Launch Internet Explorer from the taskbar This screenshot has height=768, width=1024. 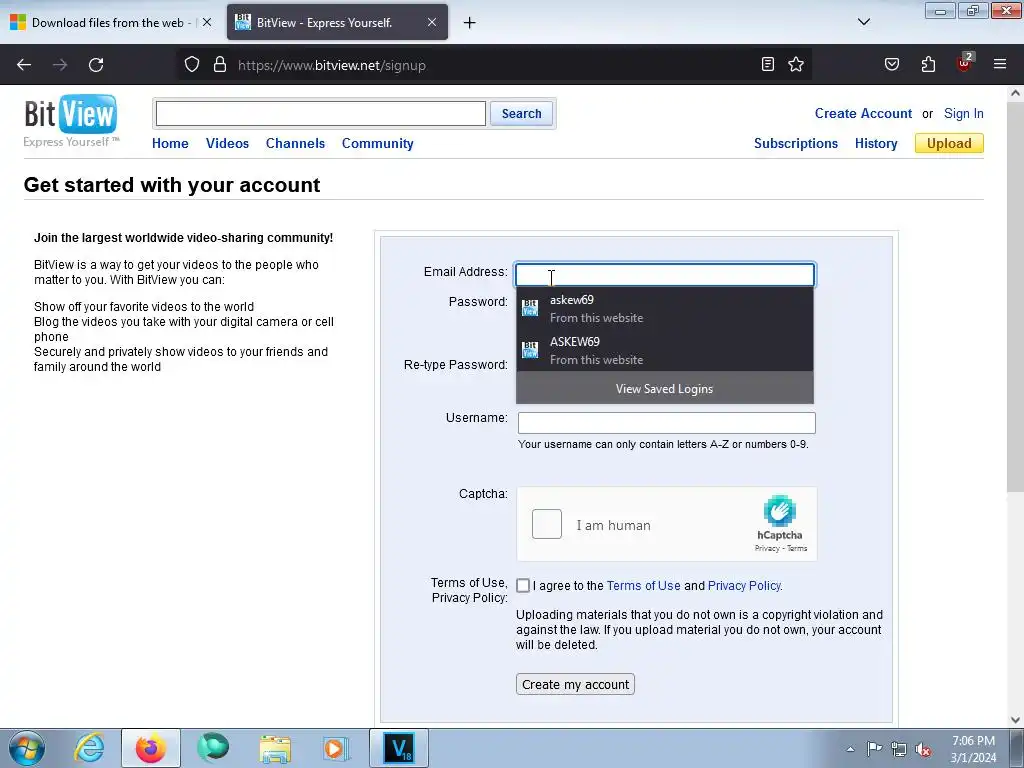point(89,748)
